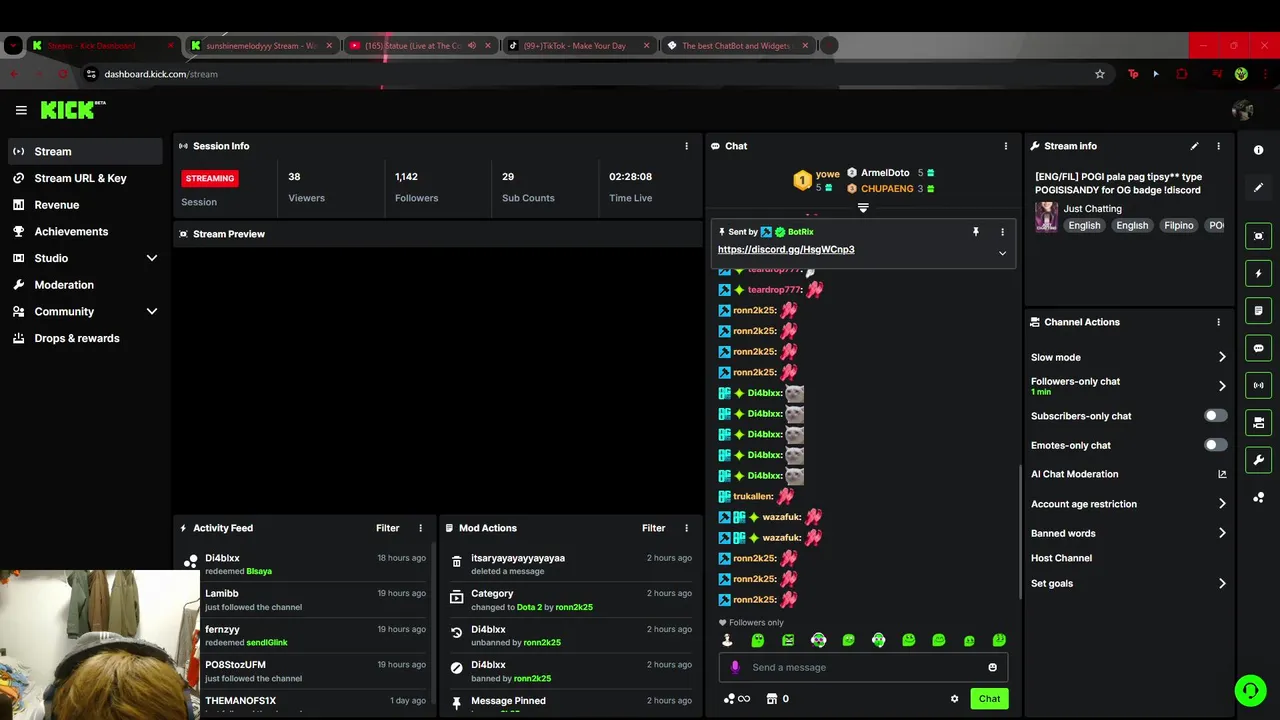Open pinned message options menu
1280x720 pixels.
[1002, 232]
